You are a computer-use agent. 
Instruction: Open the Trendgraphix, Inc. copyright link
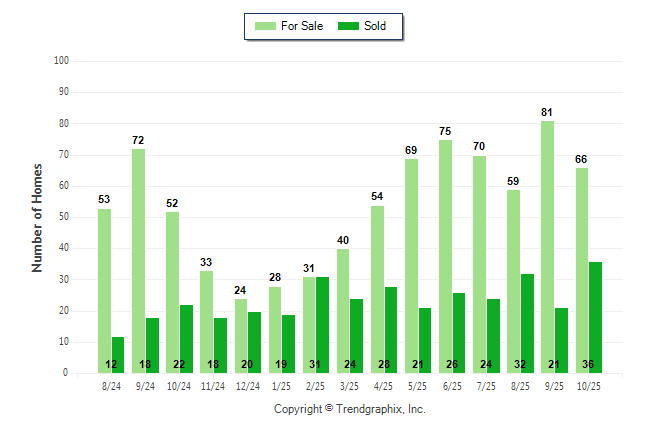pos(350,409)
